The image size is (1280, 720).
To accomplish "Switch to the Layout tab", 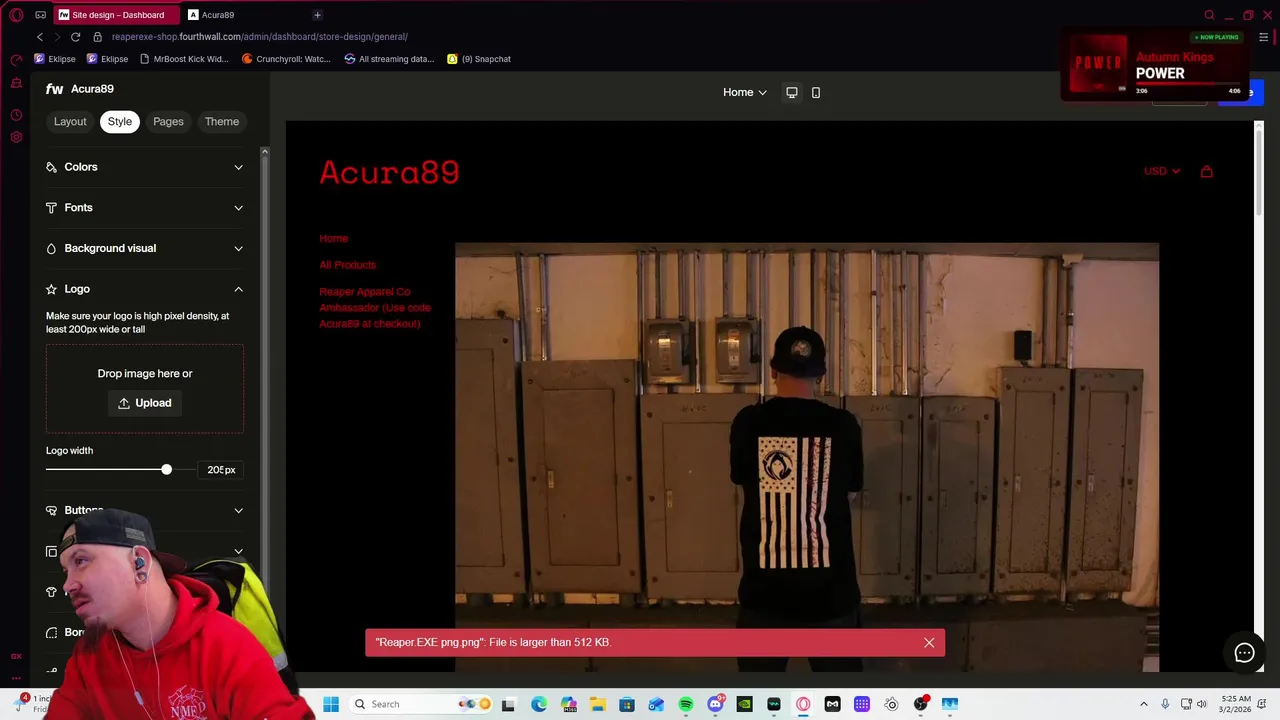I will [x=70, y=122].
